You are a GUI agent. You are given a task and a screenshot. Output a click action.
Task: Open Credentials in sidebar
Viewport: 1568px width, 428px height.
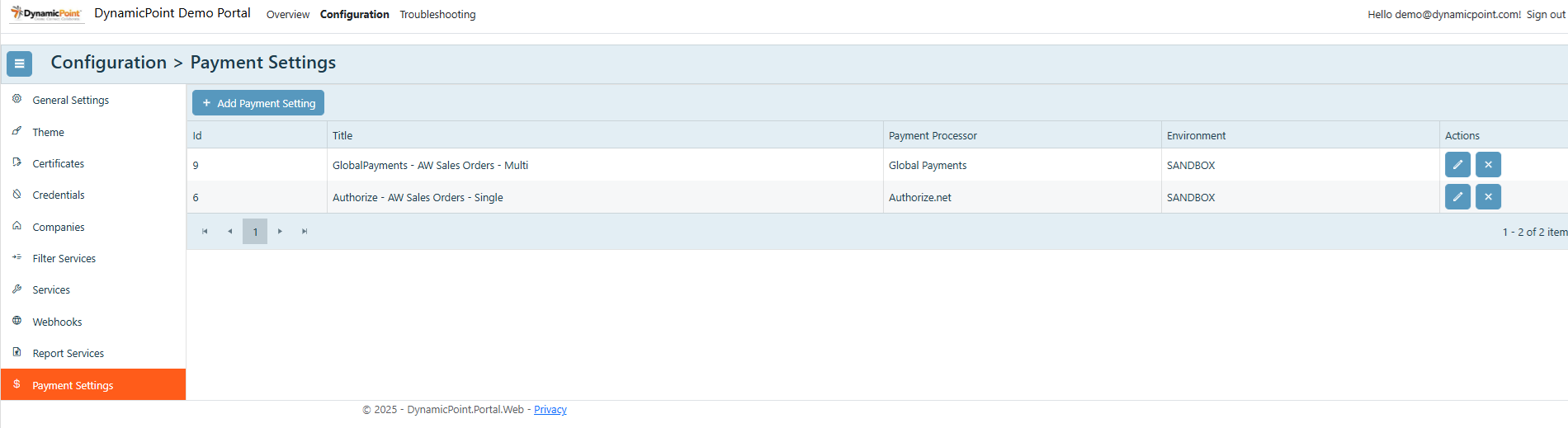tap(93, 195)
